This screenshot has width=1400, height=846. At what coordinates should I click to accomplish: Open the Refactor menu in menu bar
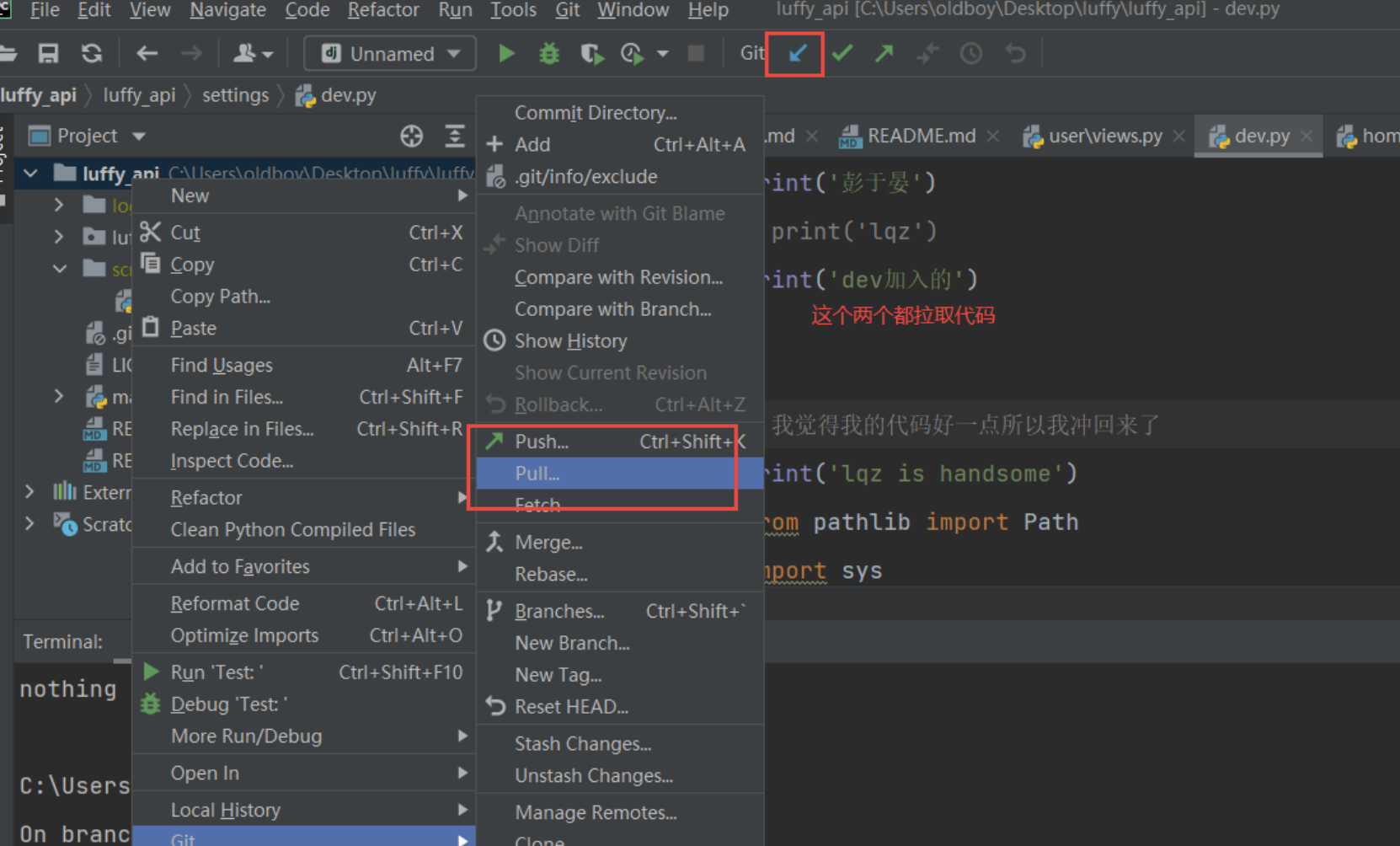click(383, 10)
